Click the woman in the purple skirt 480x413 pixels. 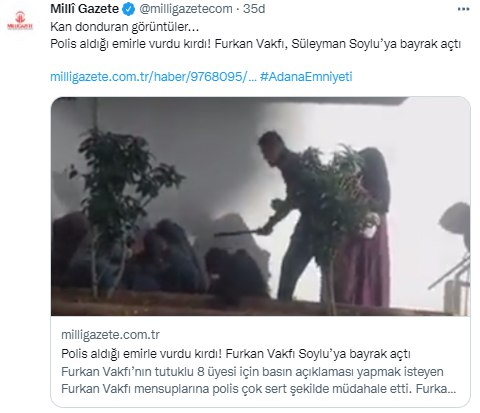pyautogui.click(x=365, y=230)
